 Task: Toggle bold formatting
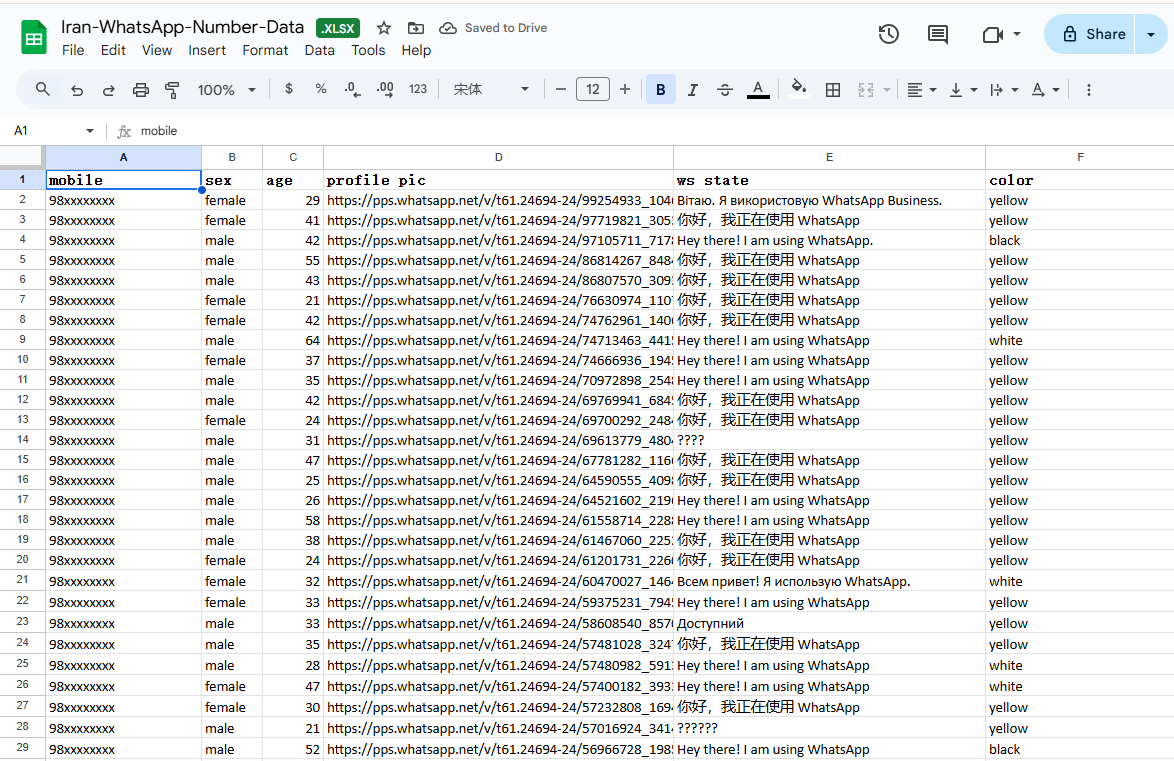[660, 90]
